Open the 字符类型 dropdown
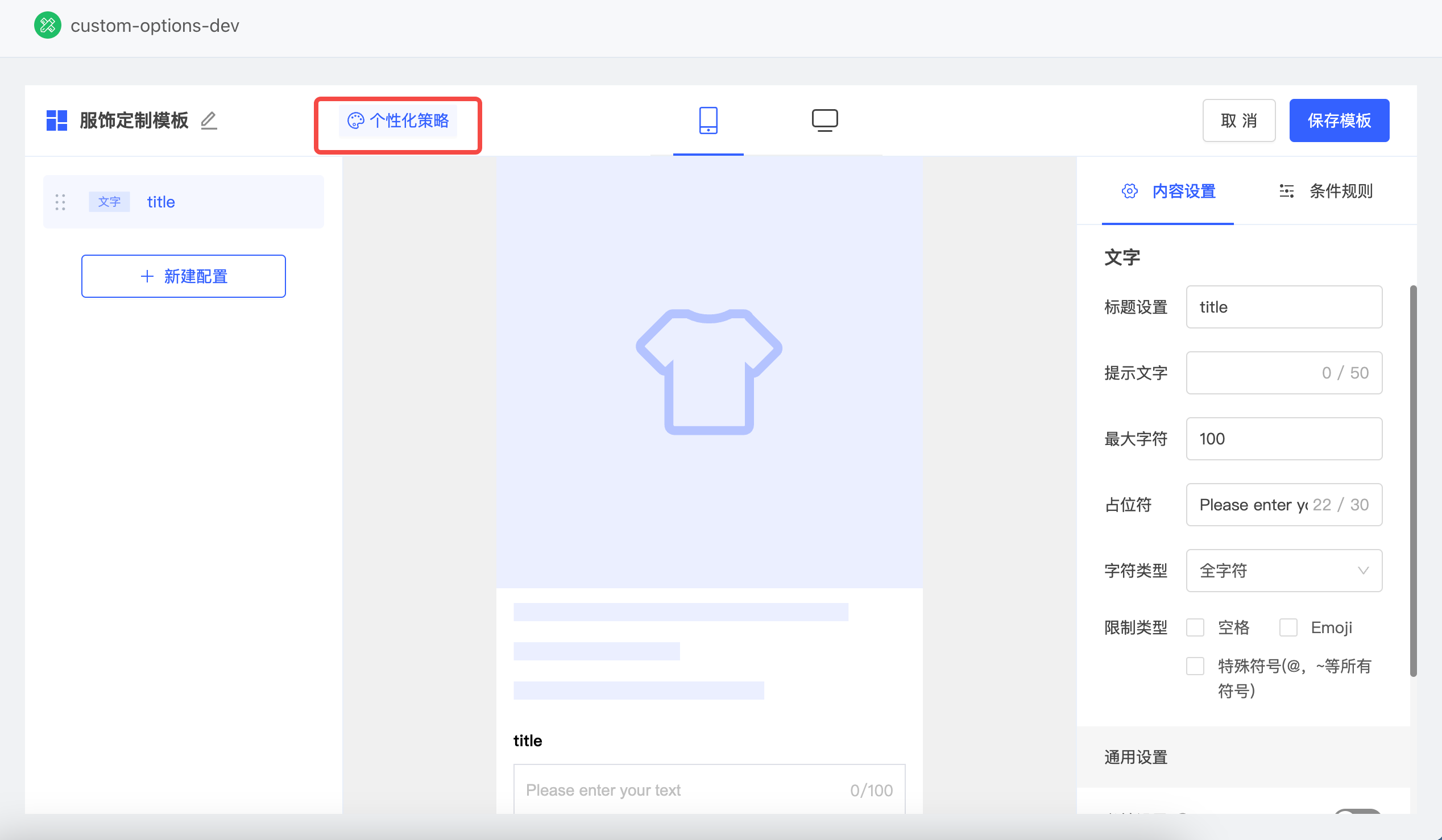 1284,571
